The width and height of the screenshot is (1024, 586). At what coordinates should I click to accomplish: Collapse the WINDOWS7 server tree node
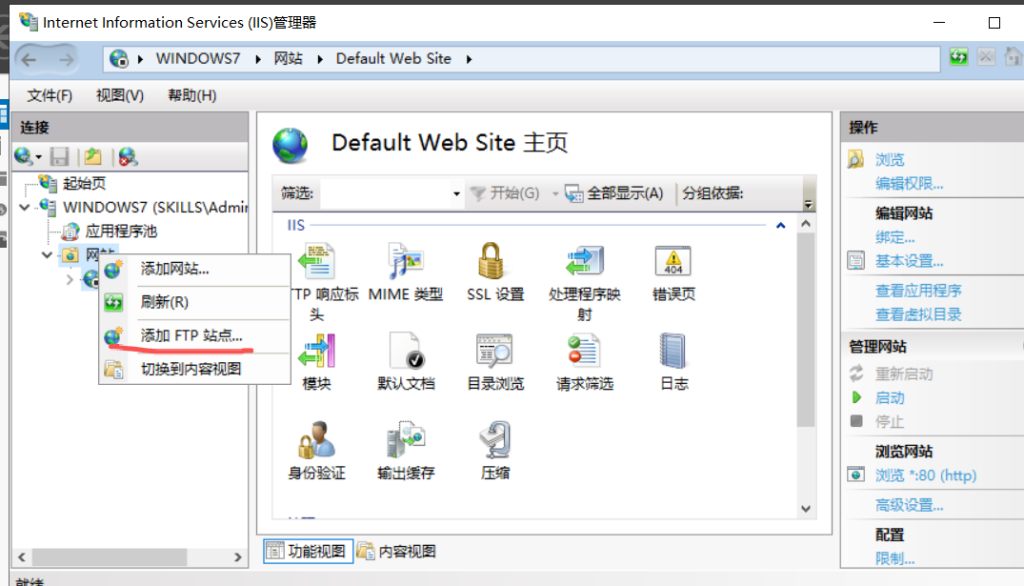[25, 207]
